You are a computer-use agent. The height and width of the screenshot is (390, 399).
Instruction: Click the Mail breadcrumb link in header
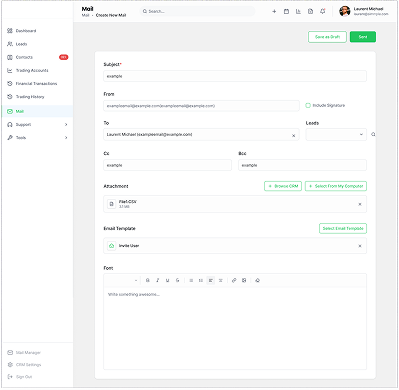[85, 15]
